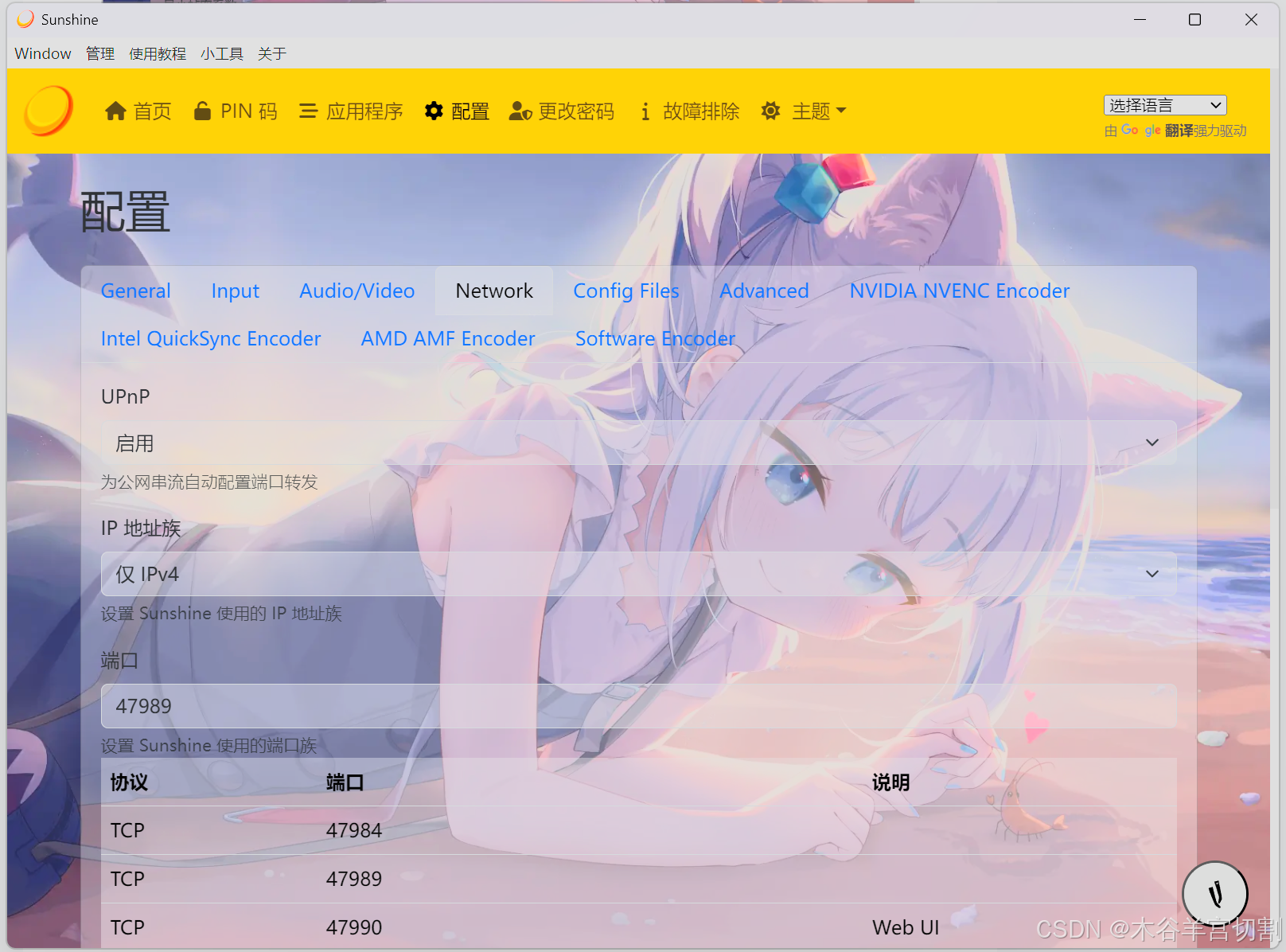Minimize the Sunshine window

(1140, 19)
